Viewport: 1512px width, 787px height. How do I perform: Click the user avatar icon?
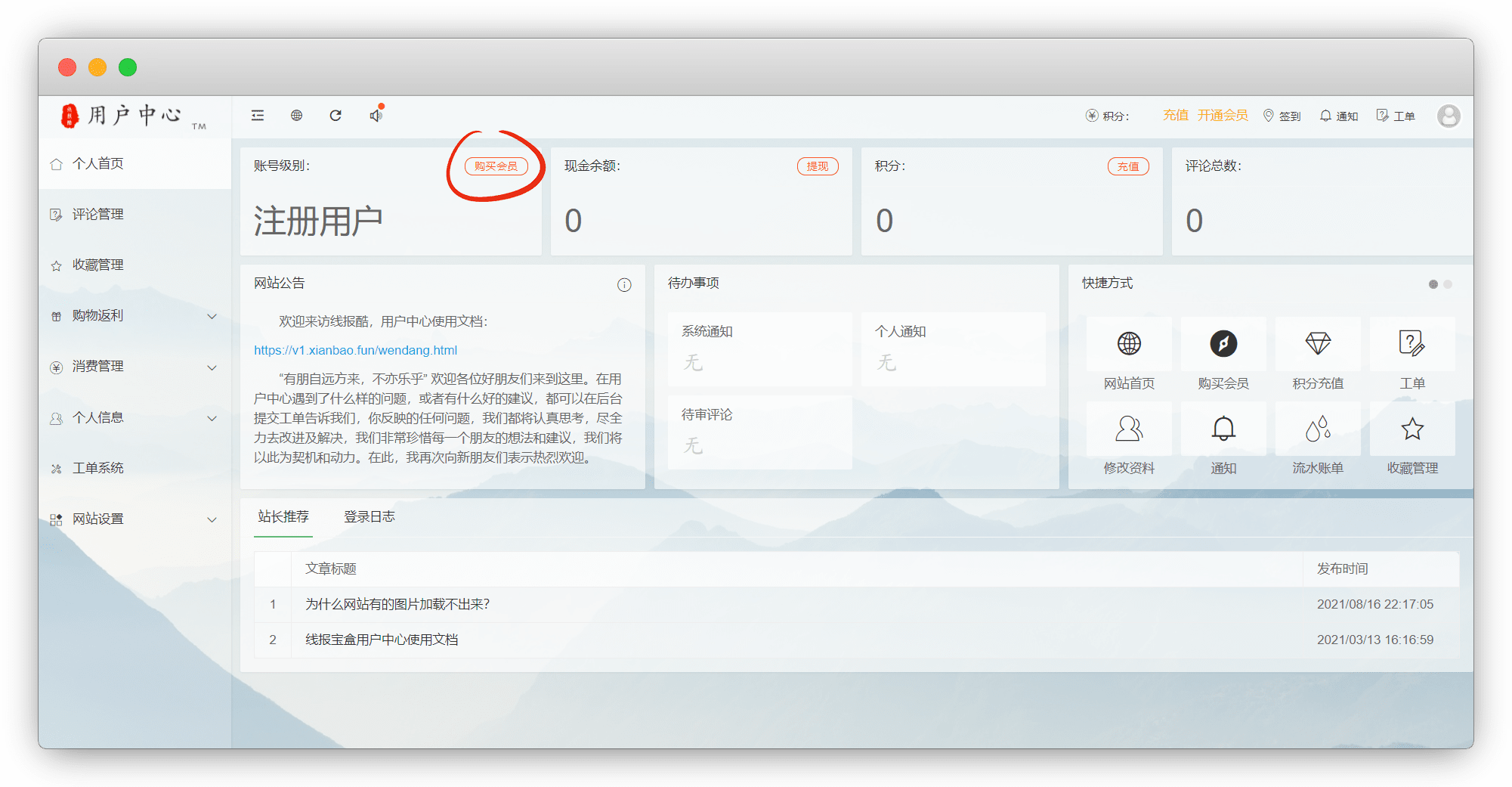1448,116
